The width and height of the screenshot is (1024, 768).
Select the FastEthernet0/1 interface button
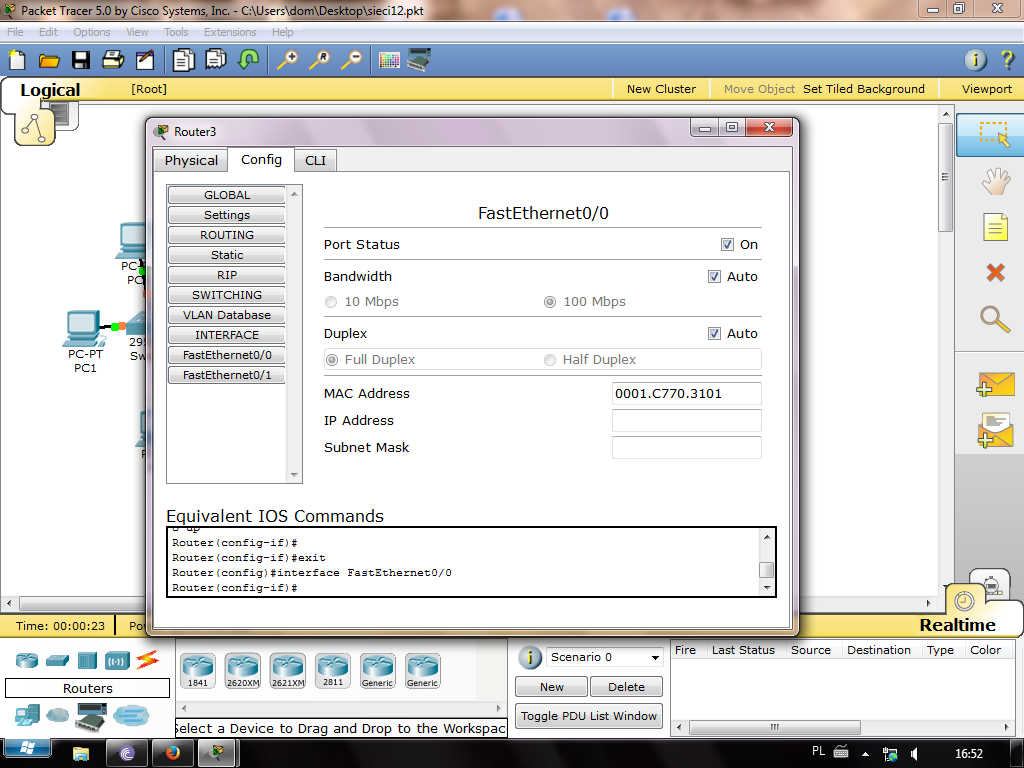click(x=227, y=375)
